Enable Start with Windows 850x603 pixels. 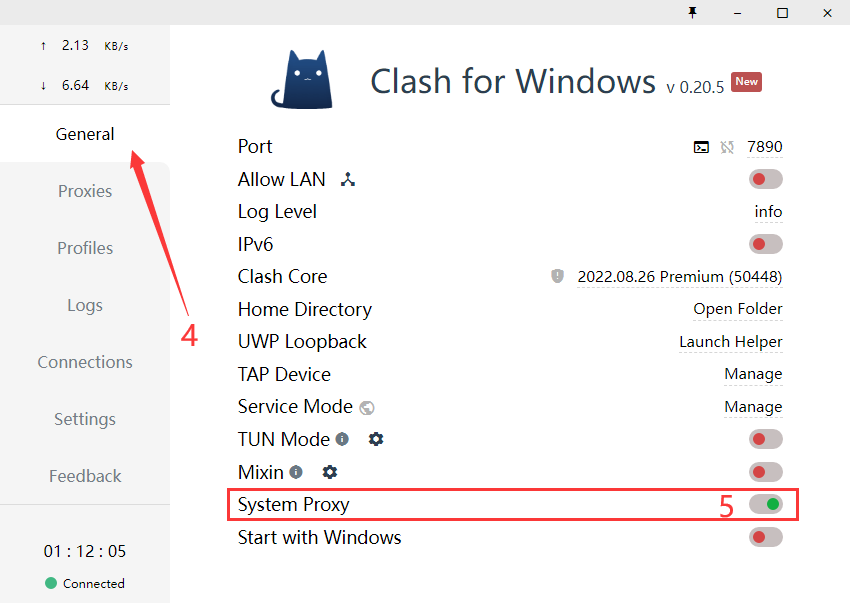pos(765,537)
